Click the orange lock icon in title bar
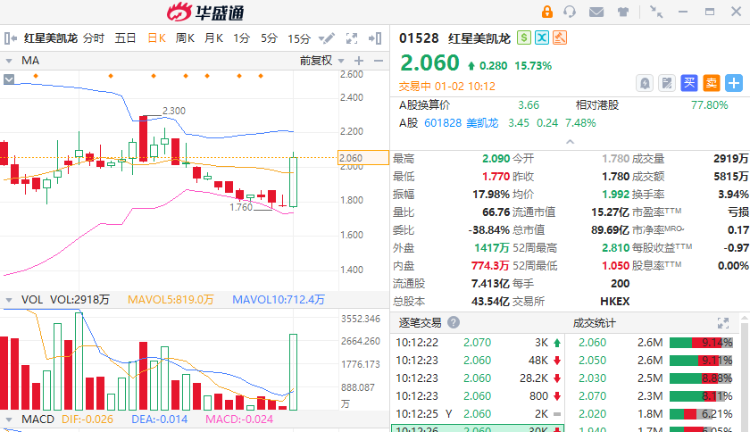 547,11
